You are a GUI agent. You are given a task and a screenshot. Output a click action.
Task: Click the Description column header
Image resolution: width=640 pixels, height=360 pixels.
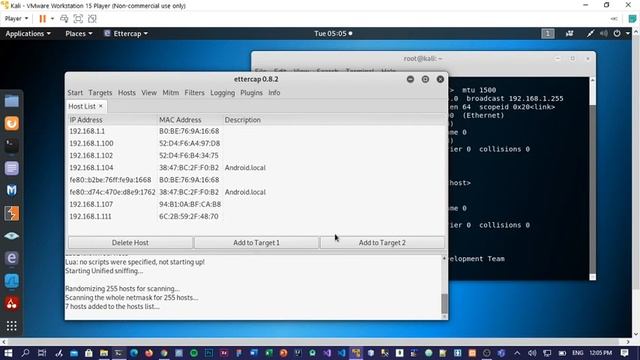pyautogui.click(x=334, y=120)
